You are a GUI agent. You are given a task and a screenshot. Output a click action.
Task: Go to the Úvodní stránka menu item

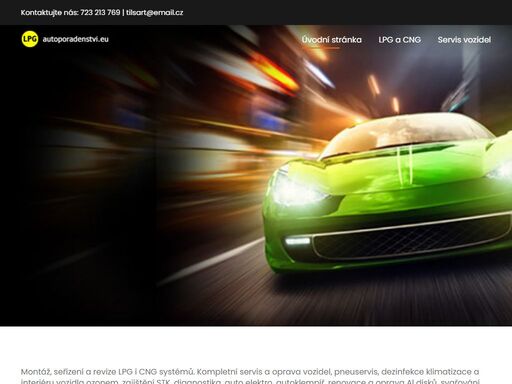pyautogui.click(x=332, y=40)
